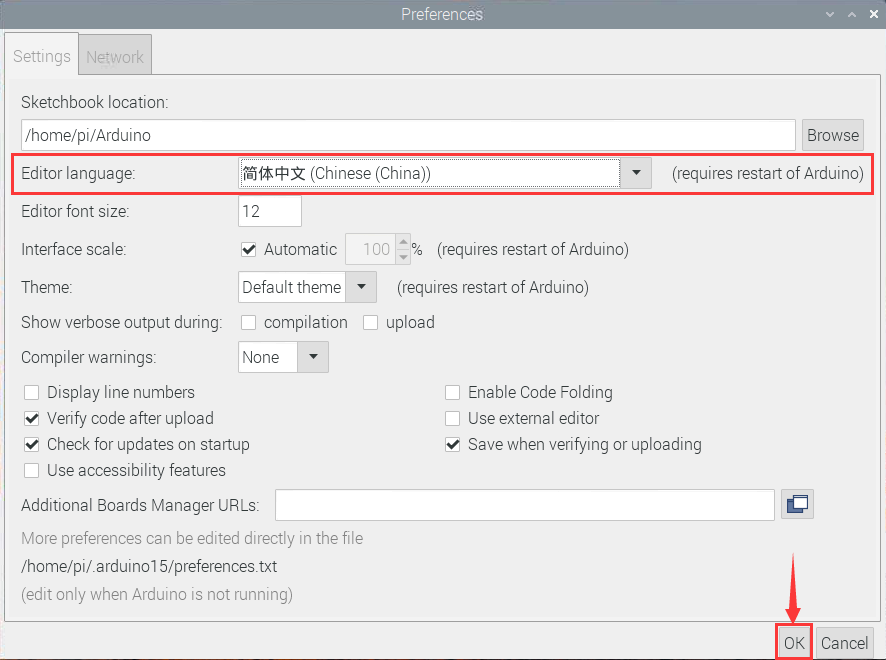Open the preferences.txt file path link

point(149,566)
